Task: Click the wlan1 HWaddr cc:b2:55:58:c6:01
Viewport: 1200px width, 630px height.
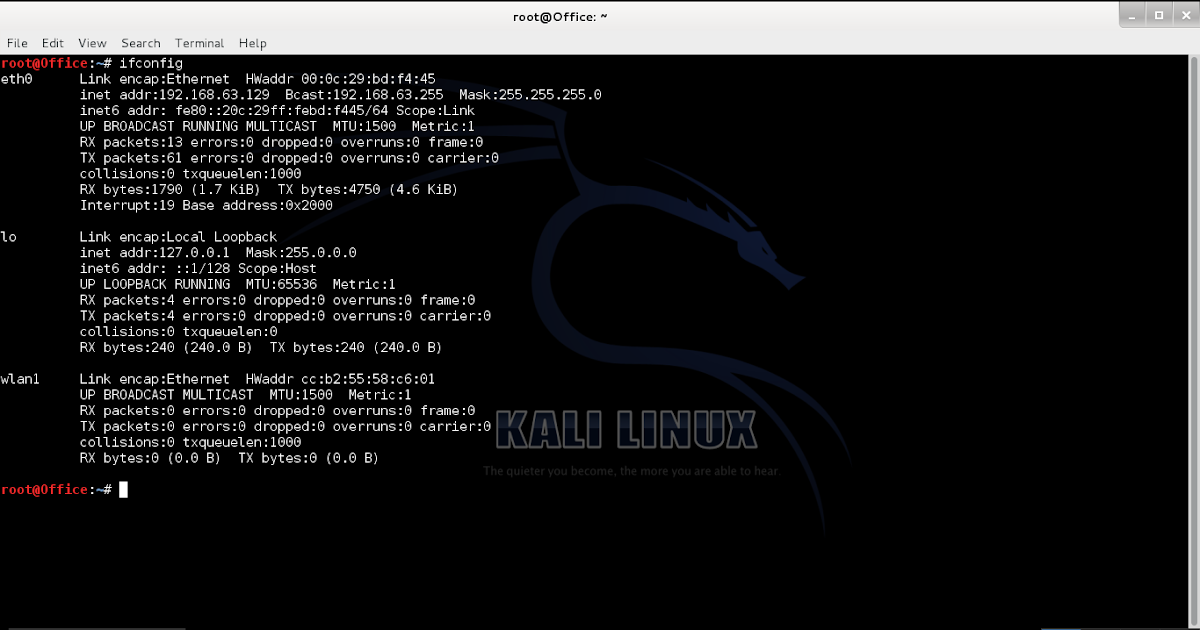Action: (x=341, y=379)
